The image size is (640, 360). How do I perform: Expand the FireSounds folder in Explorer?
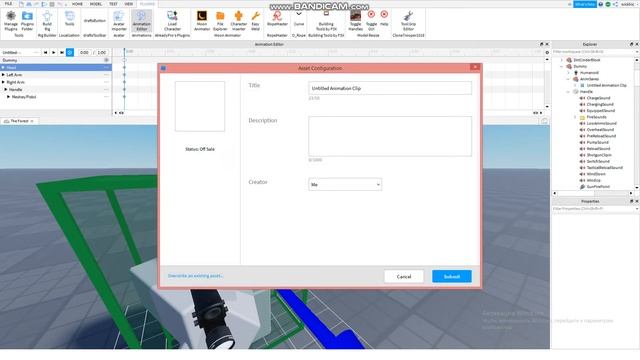[575, 117]
